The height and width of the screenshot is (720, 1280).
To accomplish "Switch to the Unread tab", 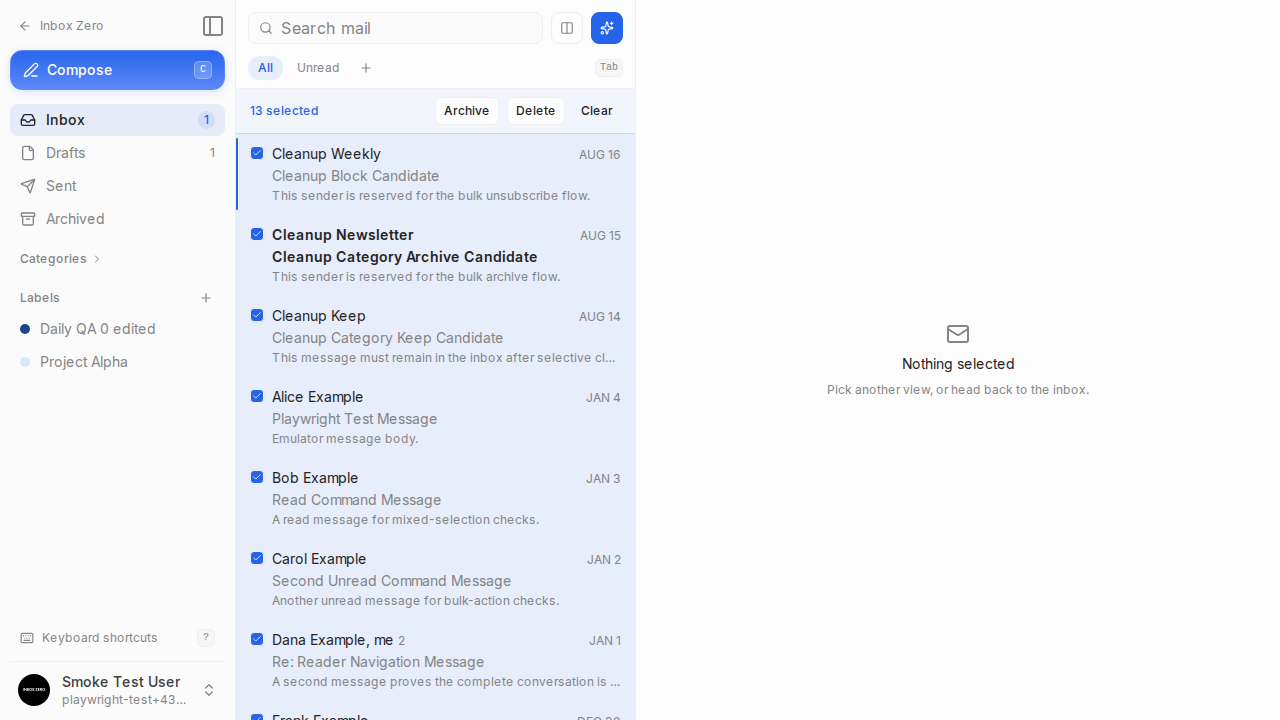I will pyautogui.click(x=318, y=68).
